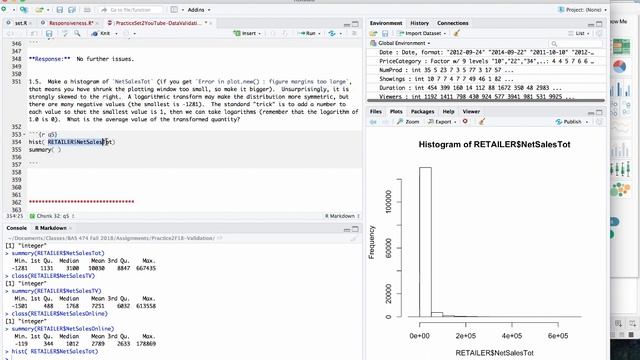This screenshot has height=360, width=640.
Task: Click the History tab
Action: [420, 23]
